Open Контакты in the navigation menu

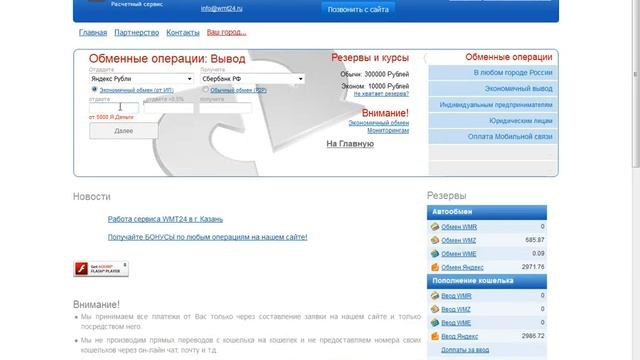[183, 33]
